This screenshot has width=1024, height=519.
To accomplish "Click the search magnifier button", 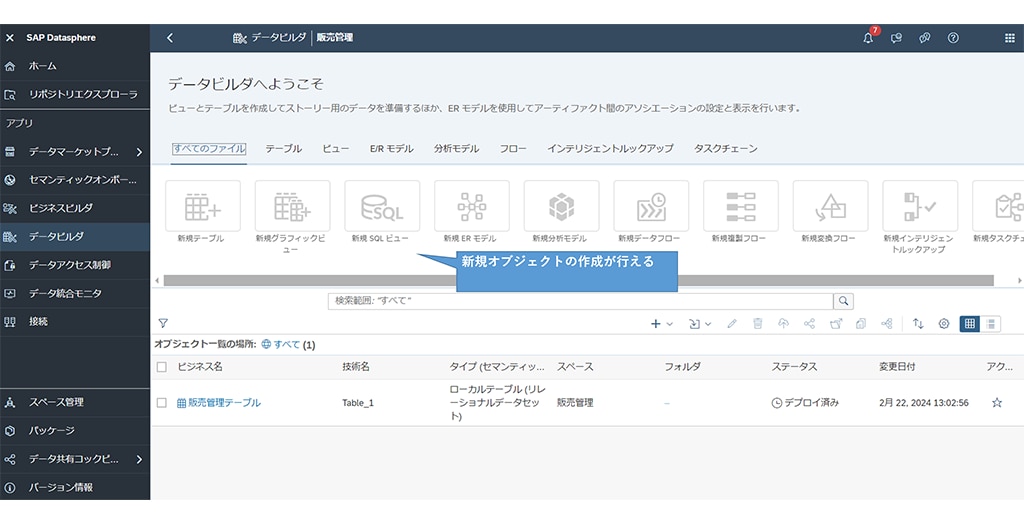I will [x=844, y=300].
